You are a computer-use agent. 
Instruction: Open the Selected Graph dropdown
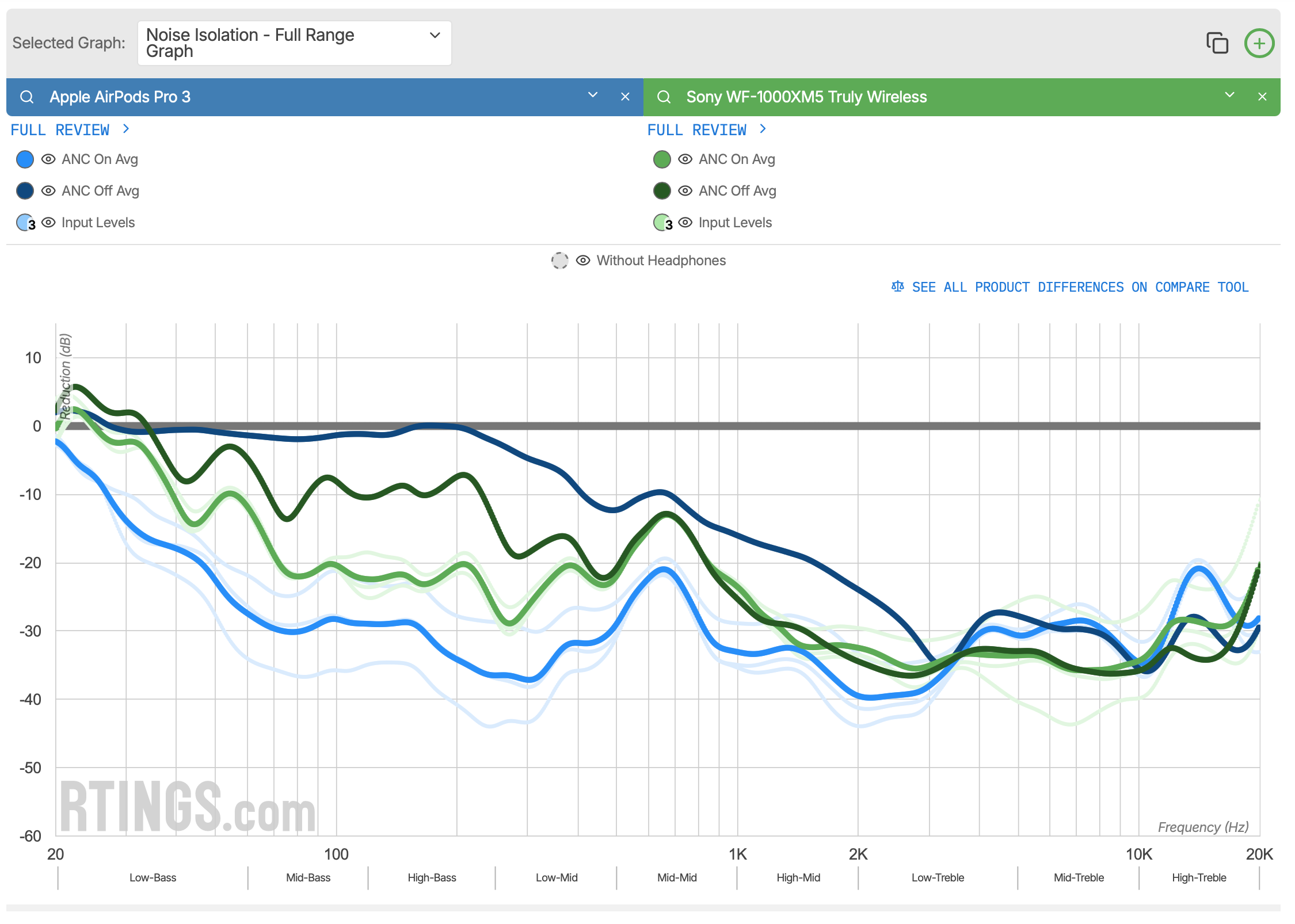coord(294,43)
